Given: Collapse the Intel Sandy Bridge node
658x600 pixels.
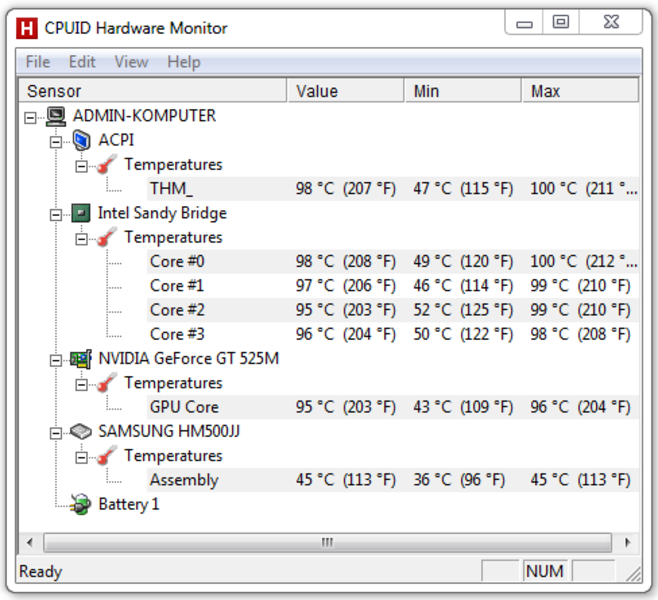Looking at the screenshot, I should pos(56,215).
